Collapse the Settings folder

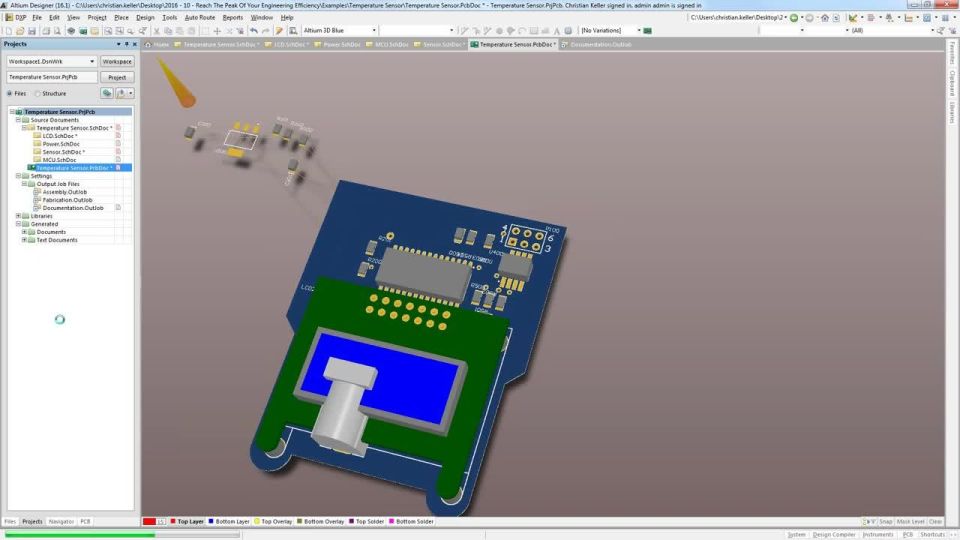point(18,176)
